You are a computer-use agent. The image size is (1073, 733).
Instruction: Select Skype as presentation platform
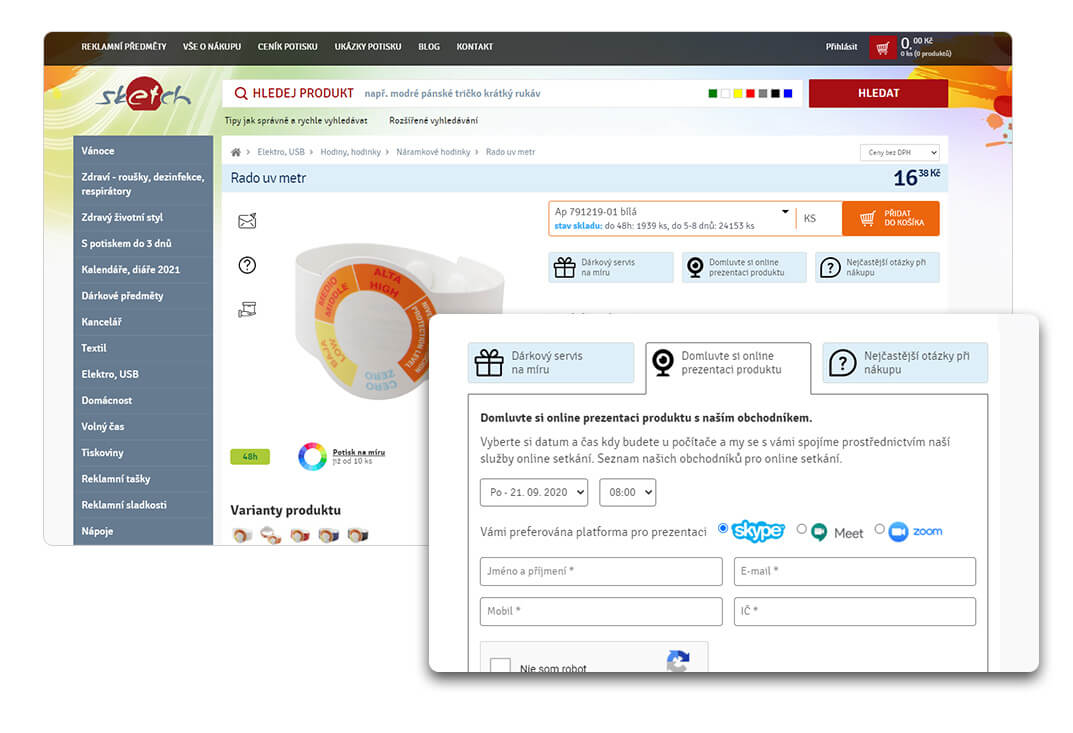(723, 530)
